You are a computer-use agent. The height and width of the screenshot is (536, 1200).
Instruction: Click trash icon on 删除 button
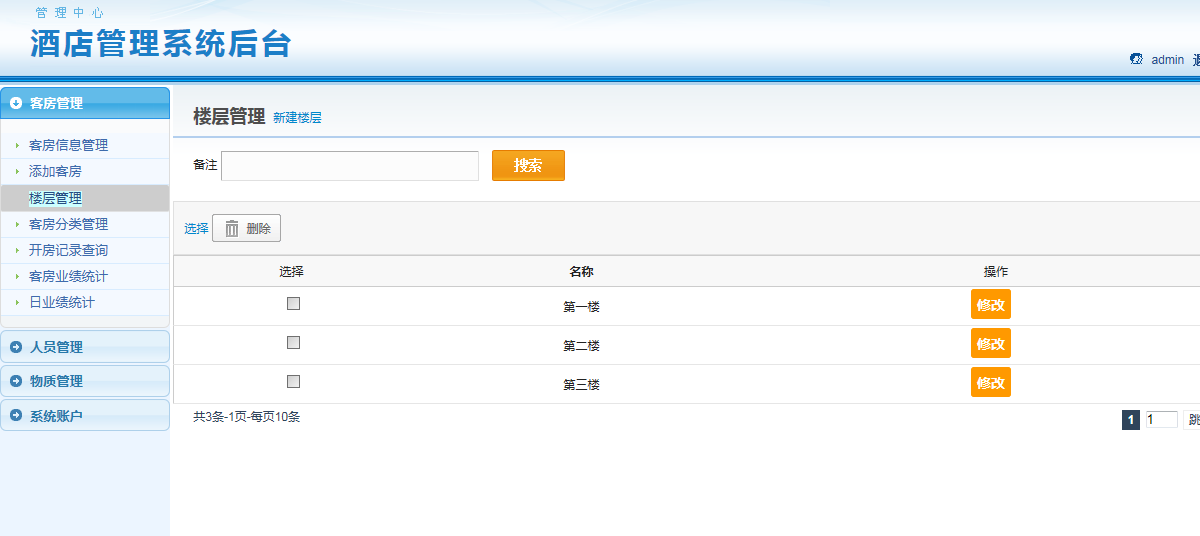coord(231,228)
